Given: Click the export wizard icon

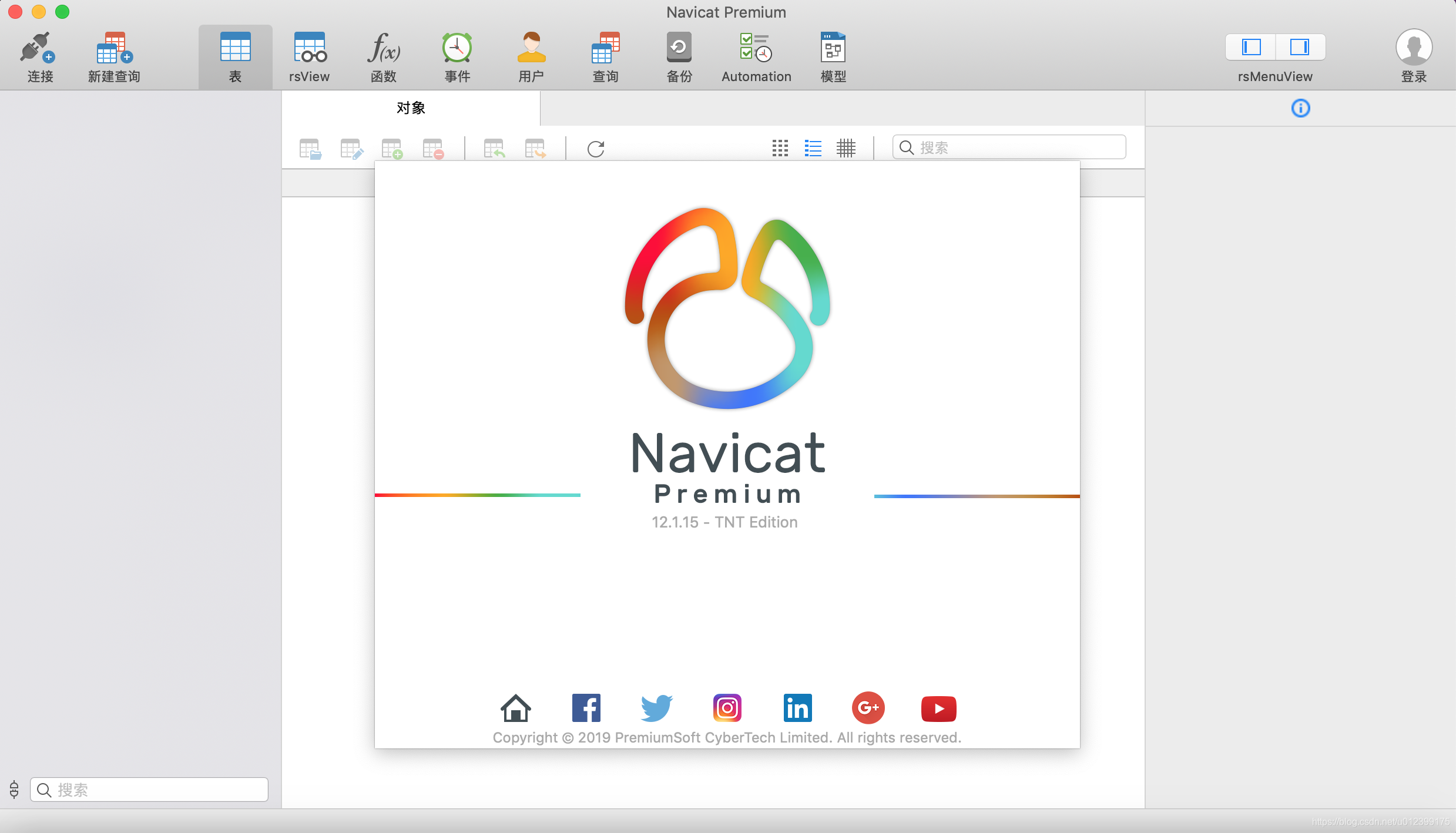Looking at the screenshot, I should click(535, 149).
